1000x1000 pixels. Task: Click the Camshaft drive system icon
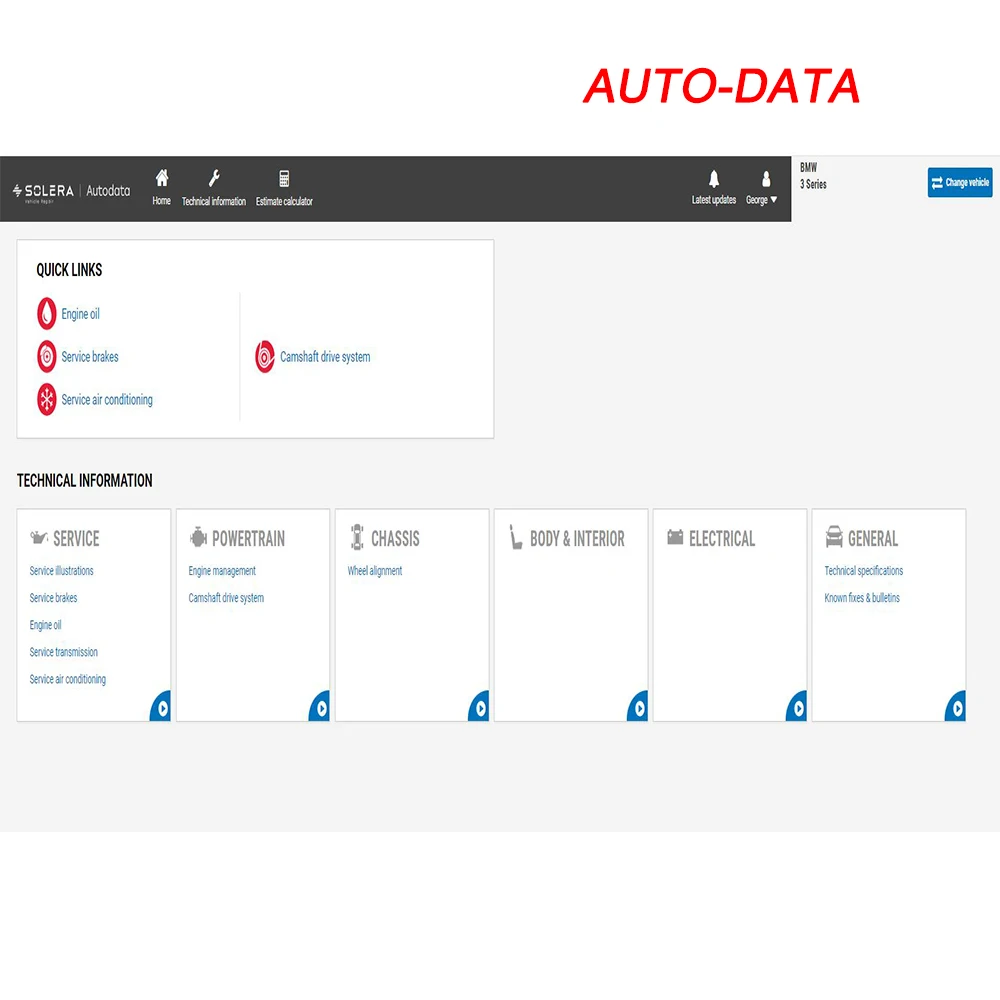265,357
